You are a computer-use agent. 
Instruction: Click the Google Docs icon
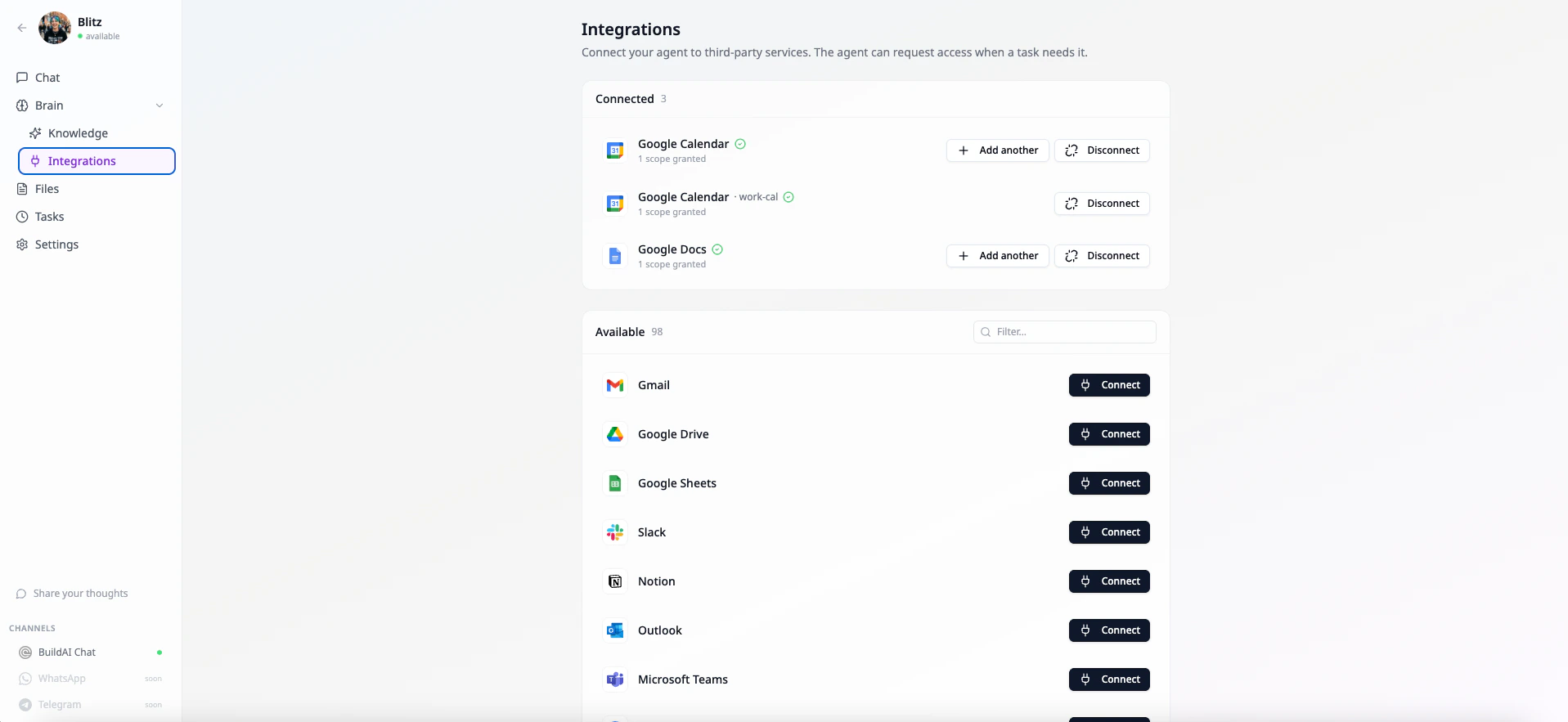[x=615, y=256]
